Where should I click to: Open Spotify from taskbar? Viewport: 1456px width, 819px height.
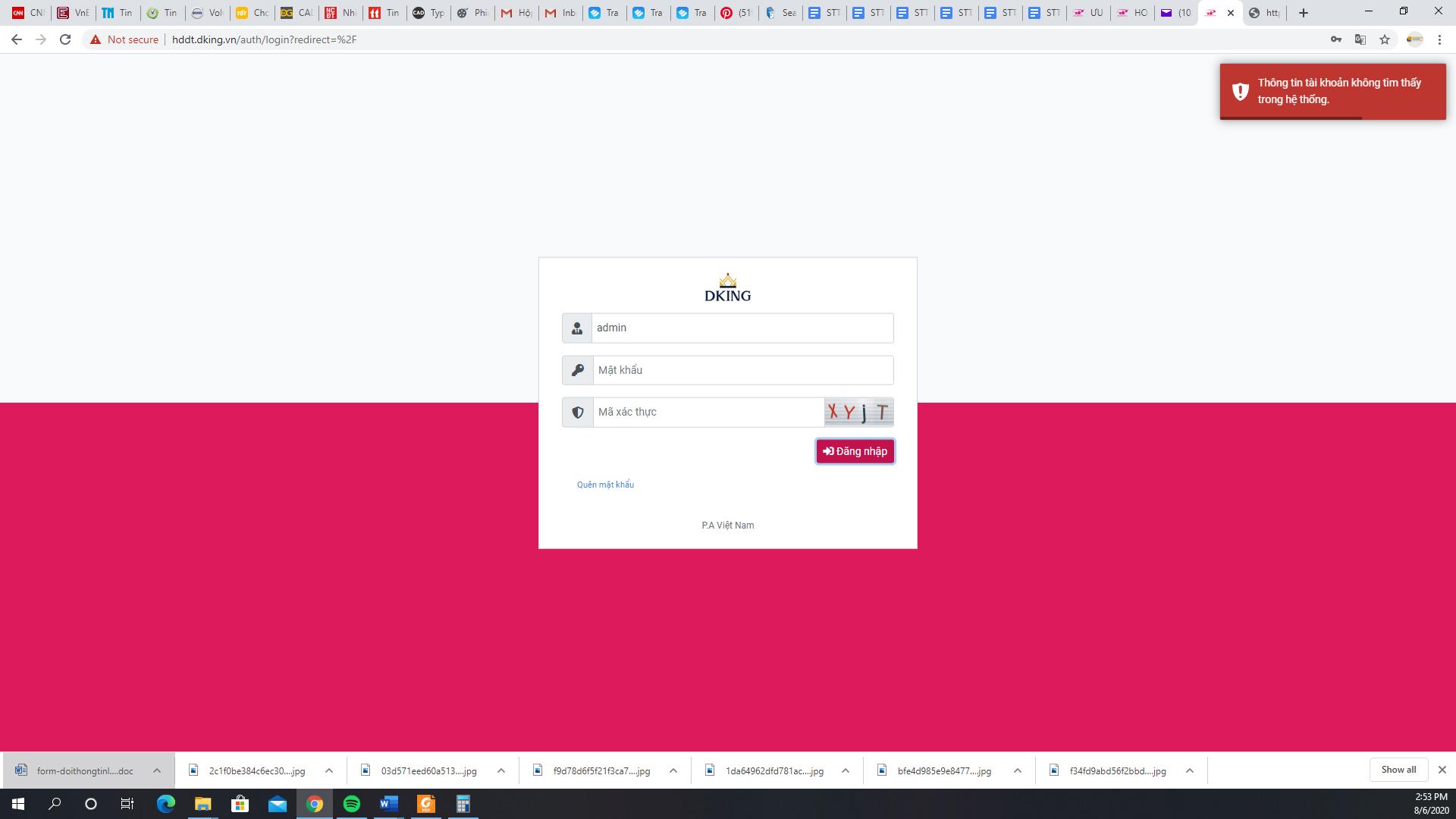pos(352,804)
